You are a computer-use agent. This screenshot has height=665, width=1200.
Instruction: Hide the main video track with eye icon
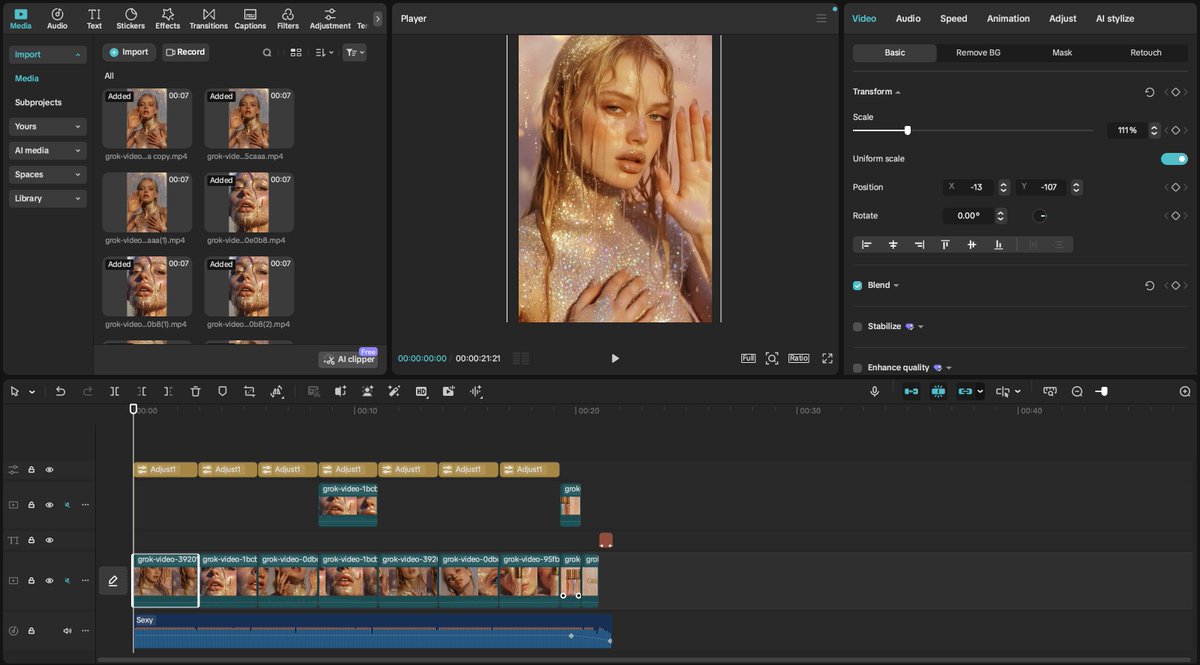tap(49, 580)
